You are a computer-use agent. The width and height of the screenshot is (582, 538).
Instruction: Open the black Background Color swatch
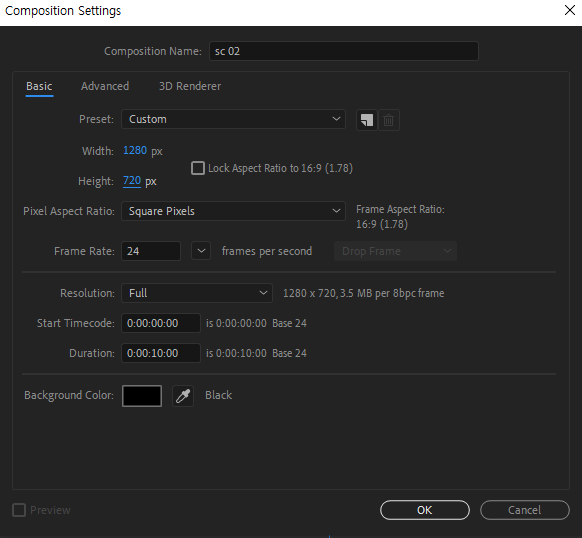(x=142, y=396)
